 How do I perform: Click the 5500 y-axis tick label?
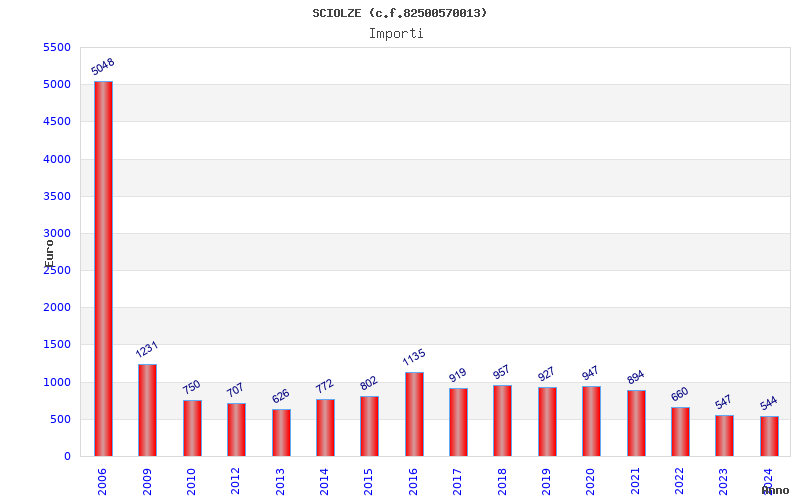point(57,47)
